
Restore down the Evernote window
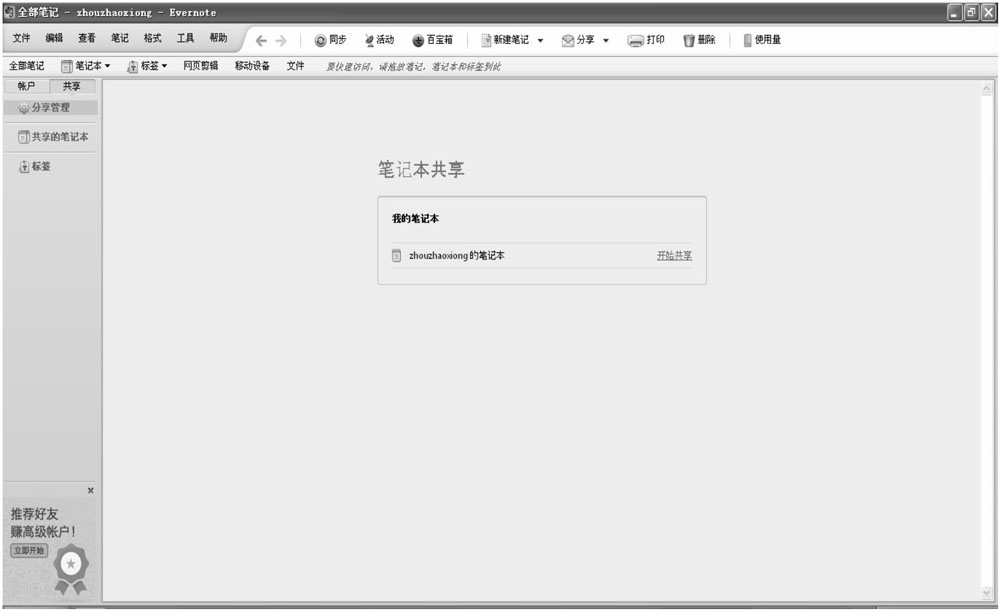pos(971,13)
